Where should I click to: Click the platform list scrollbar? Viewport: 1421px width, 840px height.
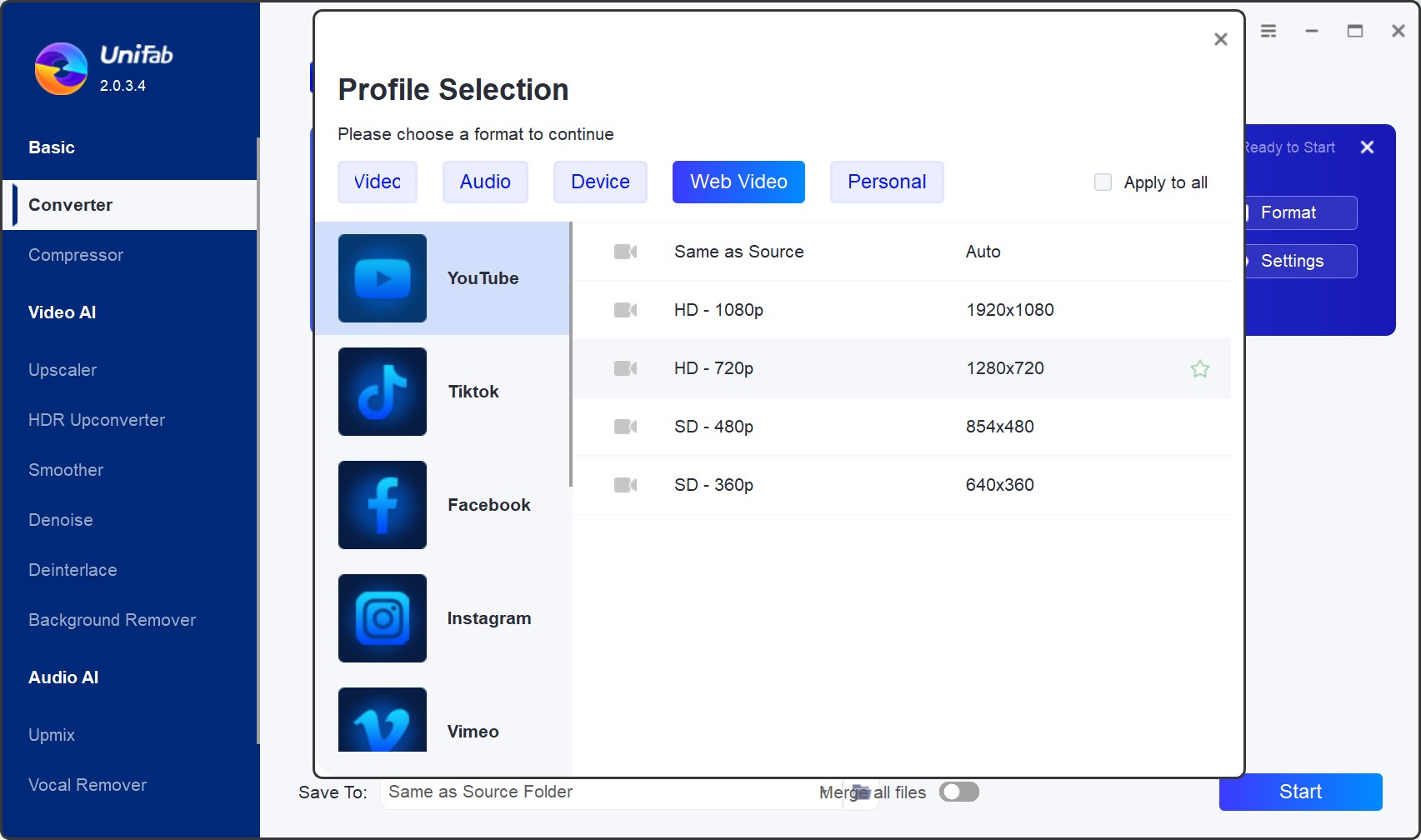pyautogui.click(x=571, y=354)
